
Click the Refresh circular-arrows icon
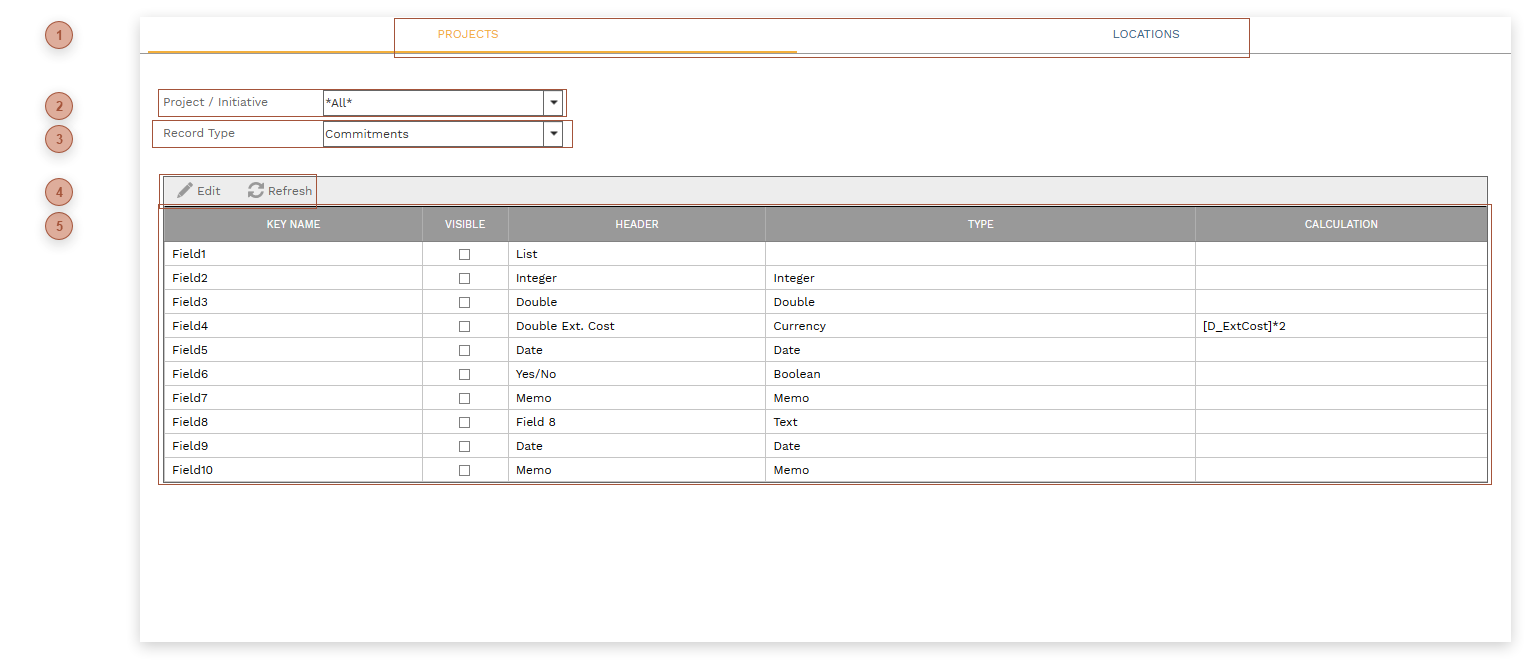(254, 190)
